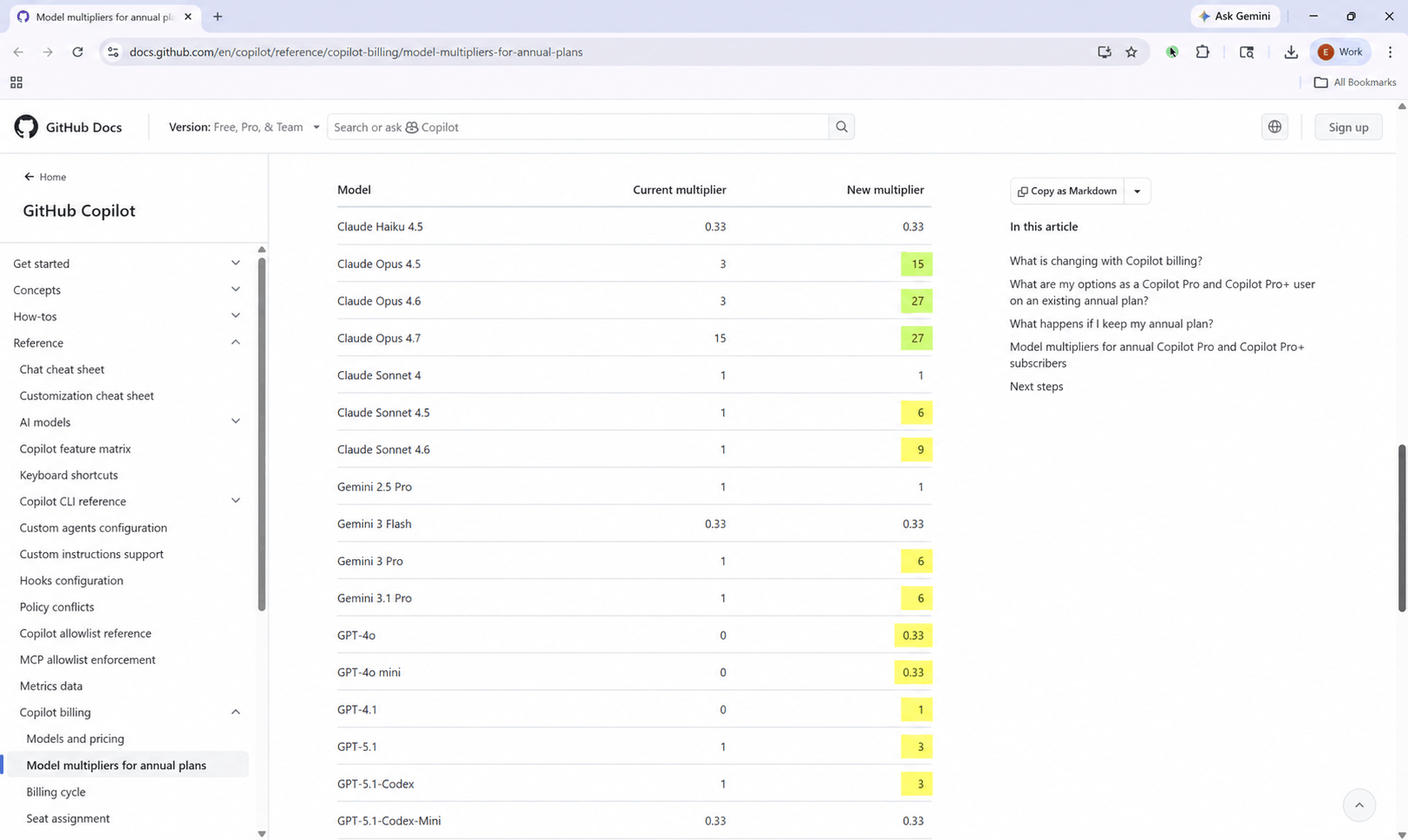Jump to Model multipliers for annual Copilot Pro section
Image resolution: width=1408 pixels, height=840 pixels.
click(x=1157, y=355)
